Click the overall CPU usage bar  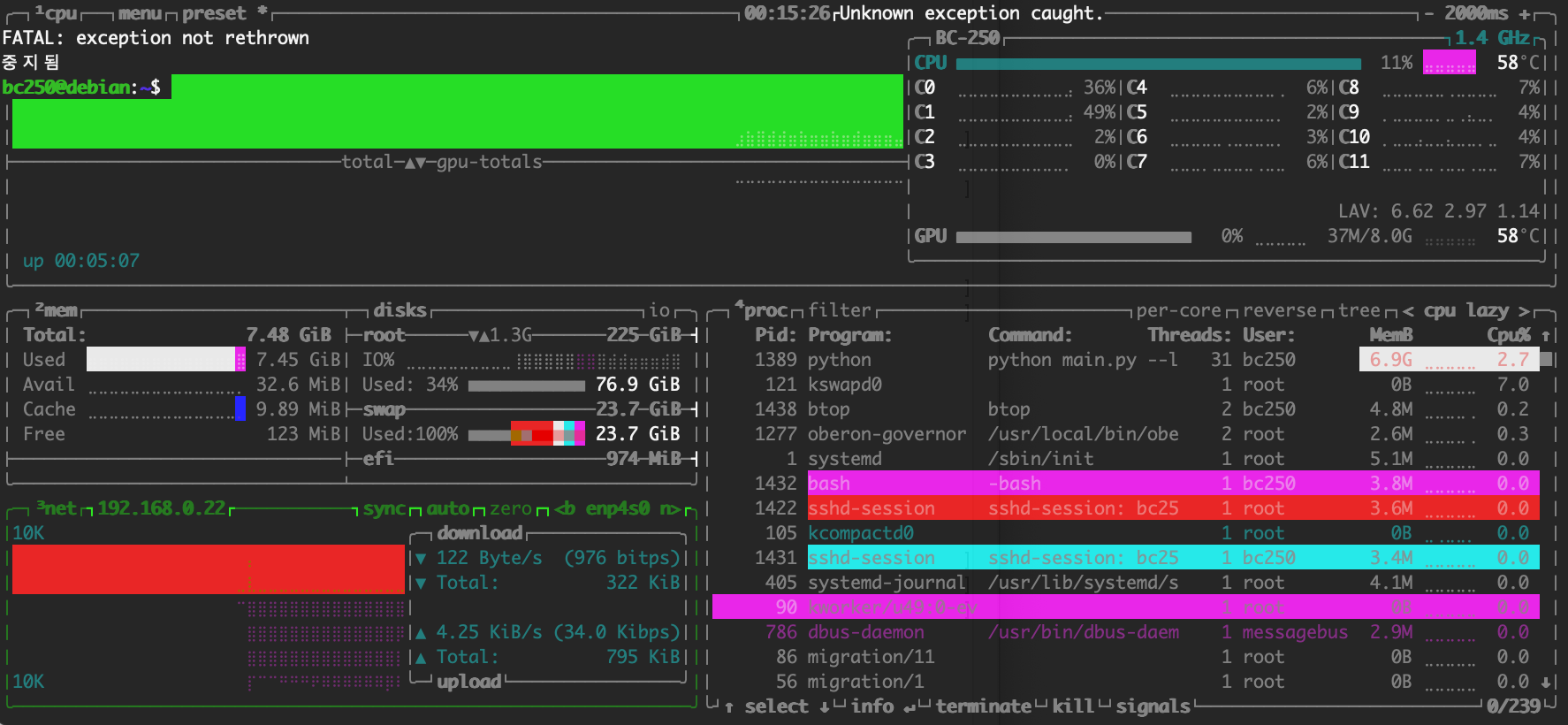click(x=1159, y=63)
